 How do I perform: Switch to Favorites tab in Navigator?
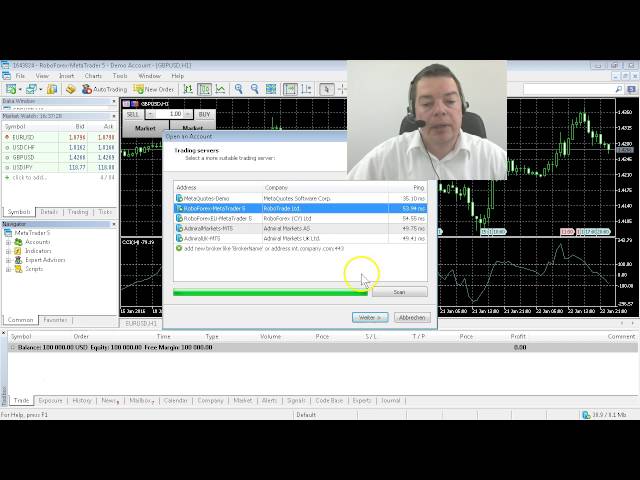click(x=55, y=320)
